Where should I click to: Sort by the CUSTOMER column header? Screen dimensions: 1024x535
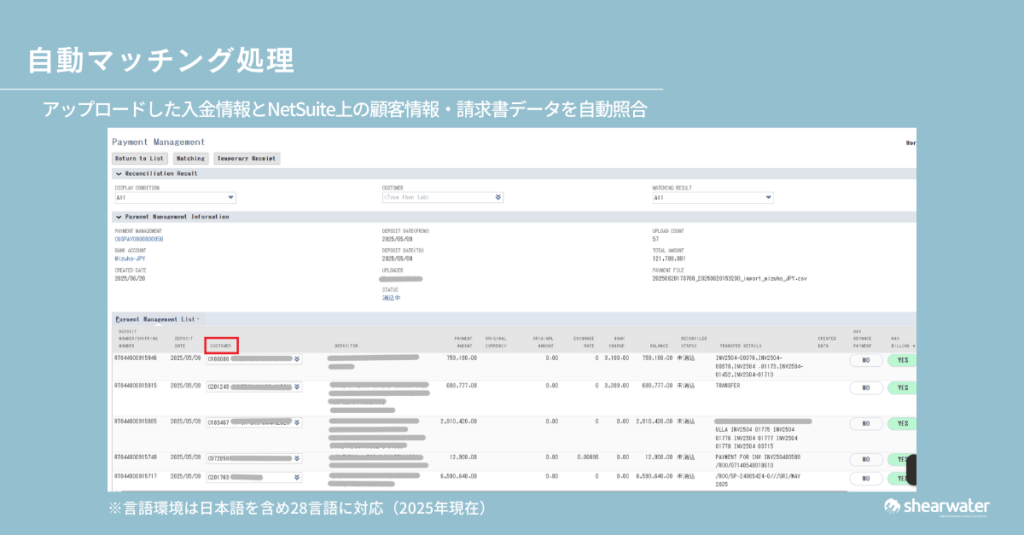pyautogui.click(x=221, y=346)
